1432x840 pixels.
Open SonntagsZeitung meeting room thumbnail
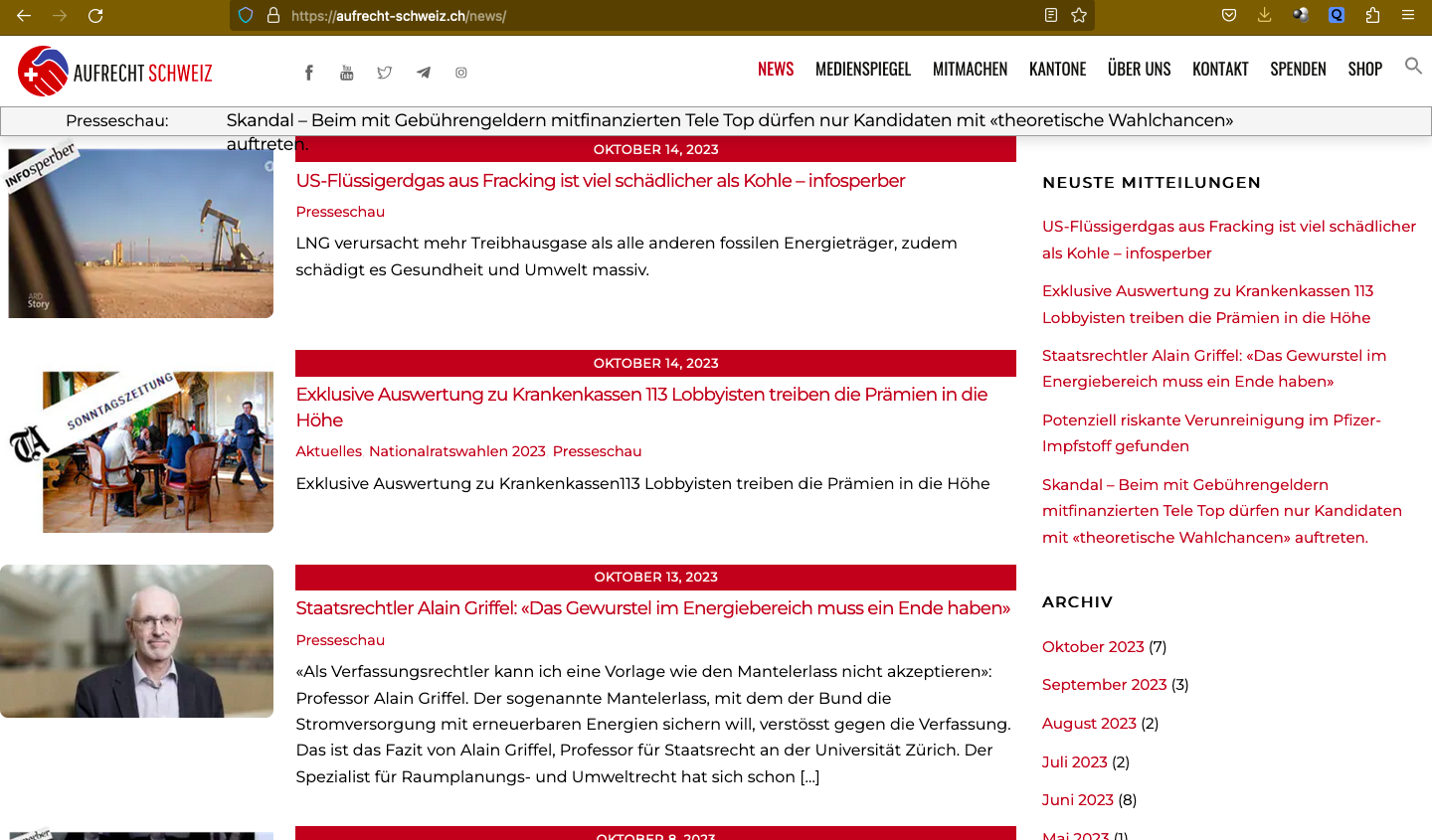tap(137, 450)
